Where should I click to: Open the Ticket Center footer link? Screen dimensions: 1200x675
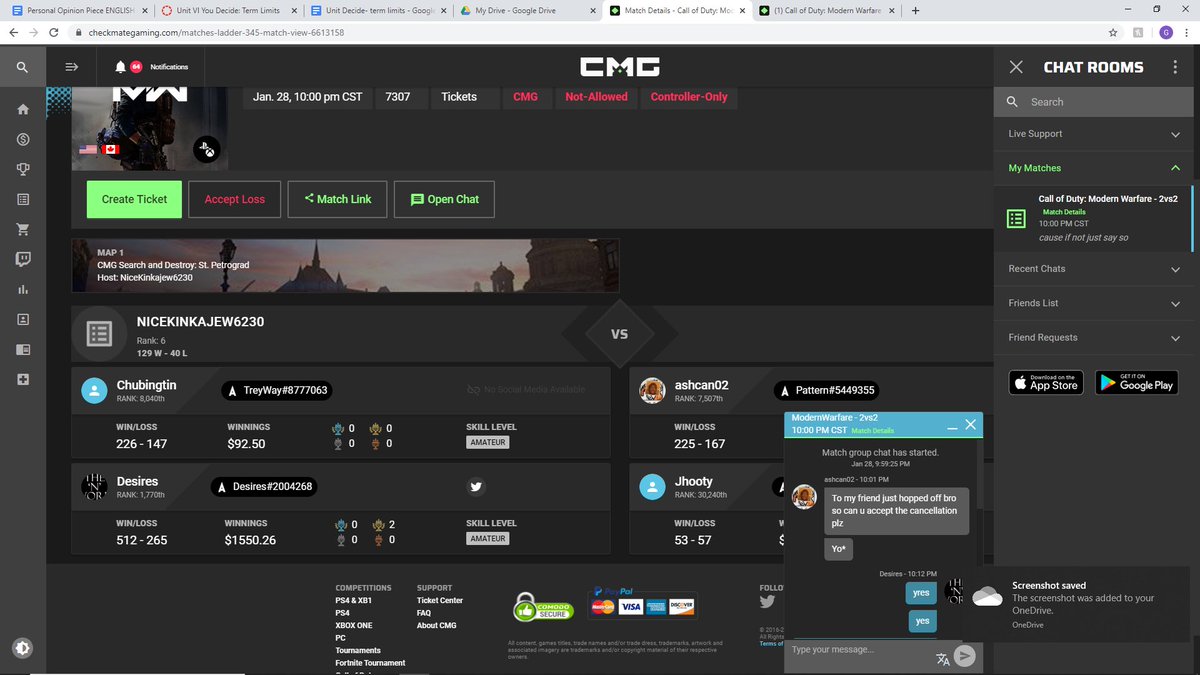pos(440,600)
